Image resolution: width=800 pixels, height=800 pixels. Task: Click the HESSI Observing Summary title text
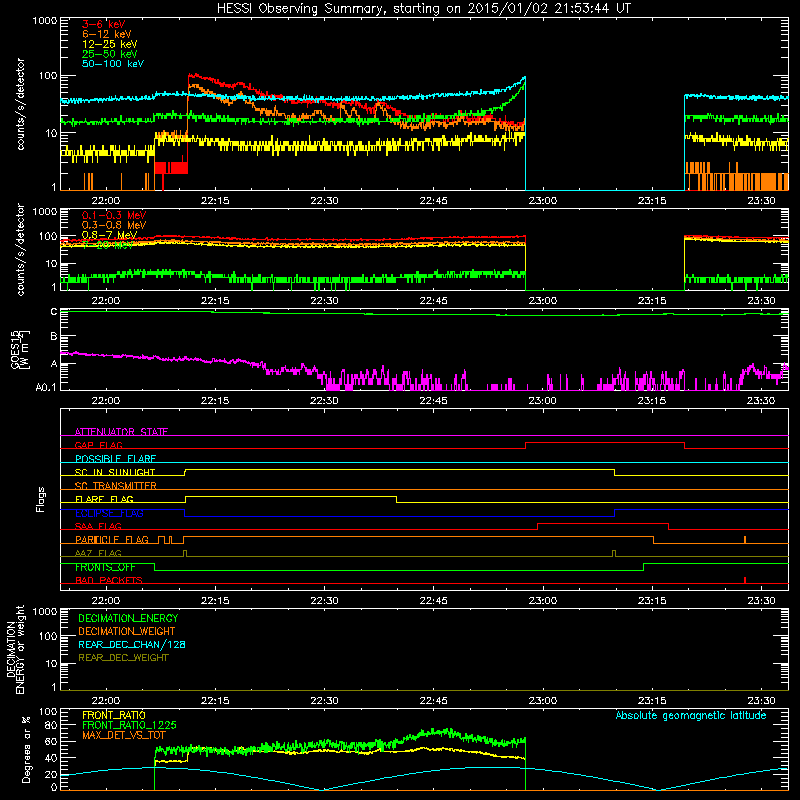pyautogui.click(x=424, y=9)
